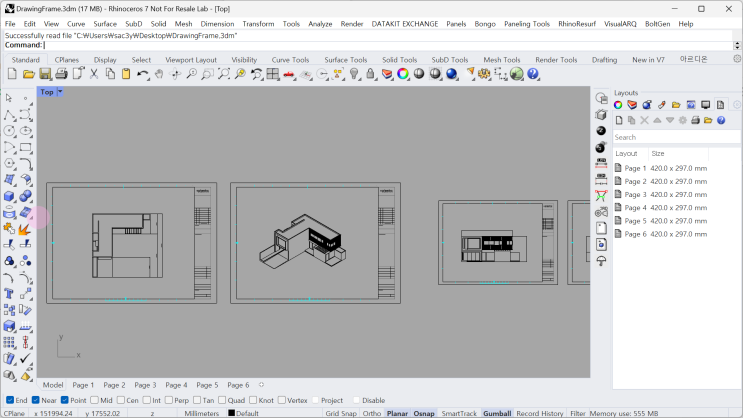This screenshot has height=418, width=743.
Task: Click the red car icon in the toolbar
Action: point(289,74)
